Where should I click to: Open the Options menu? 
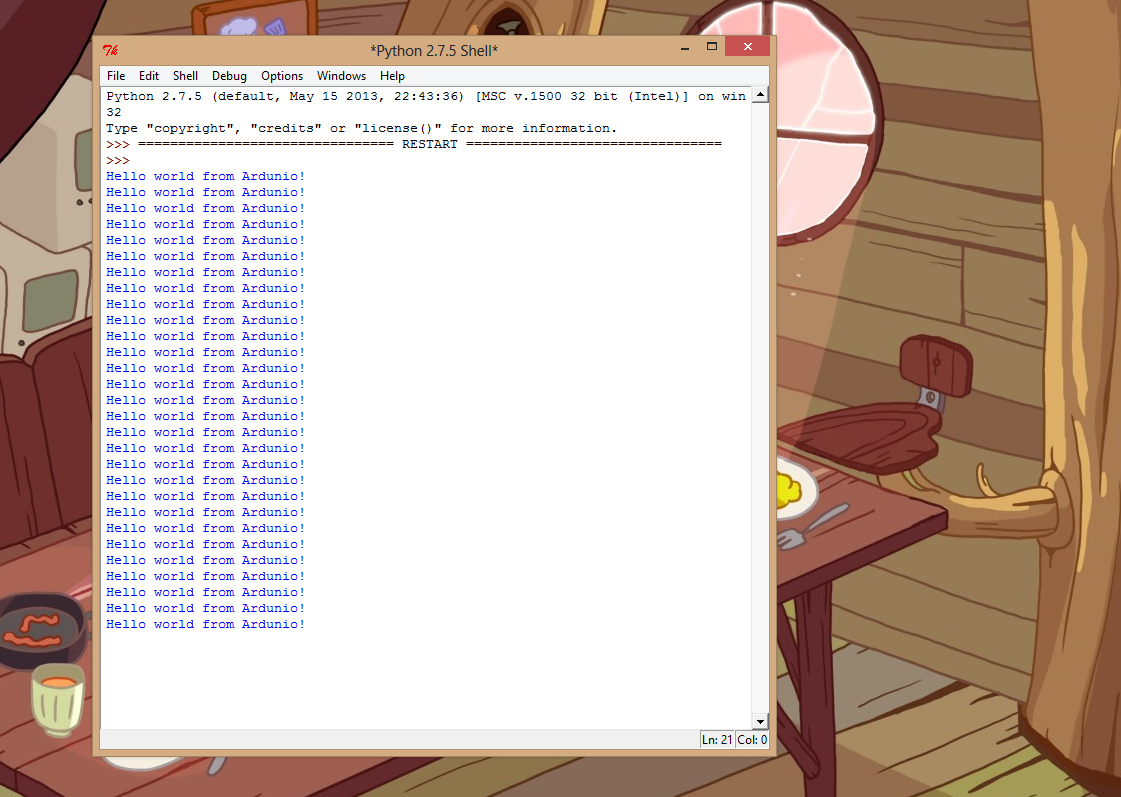click(282, 75)
